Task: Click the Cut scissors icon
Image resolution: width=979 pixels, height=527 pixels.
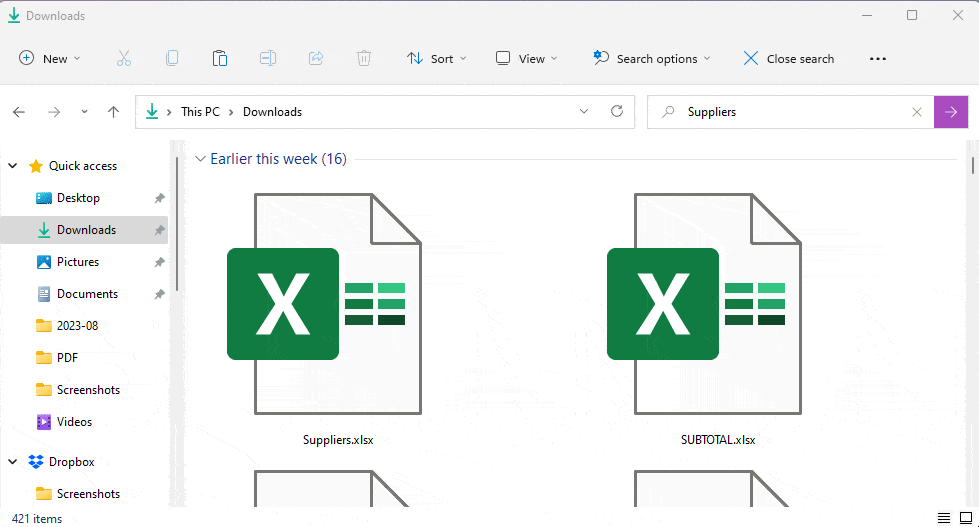Action: 124,59
